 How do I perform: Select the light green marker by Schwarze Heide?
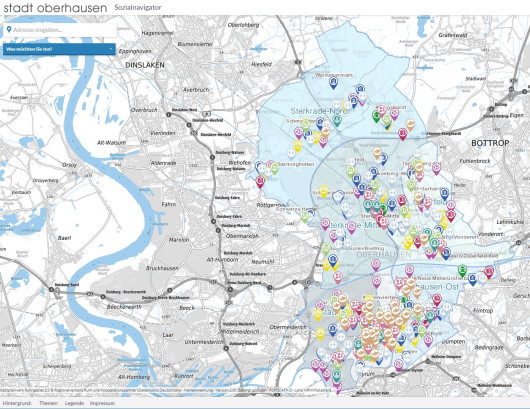coord(305,216)
